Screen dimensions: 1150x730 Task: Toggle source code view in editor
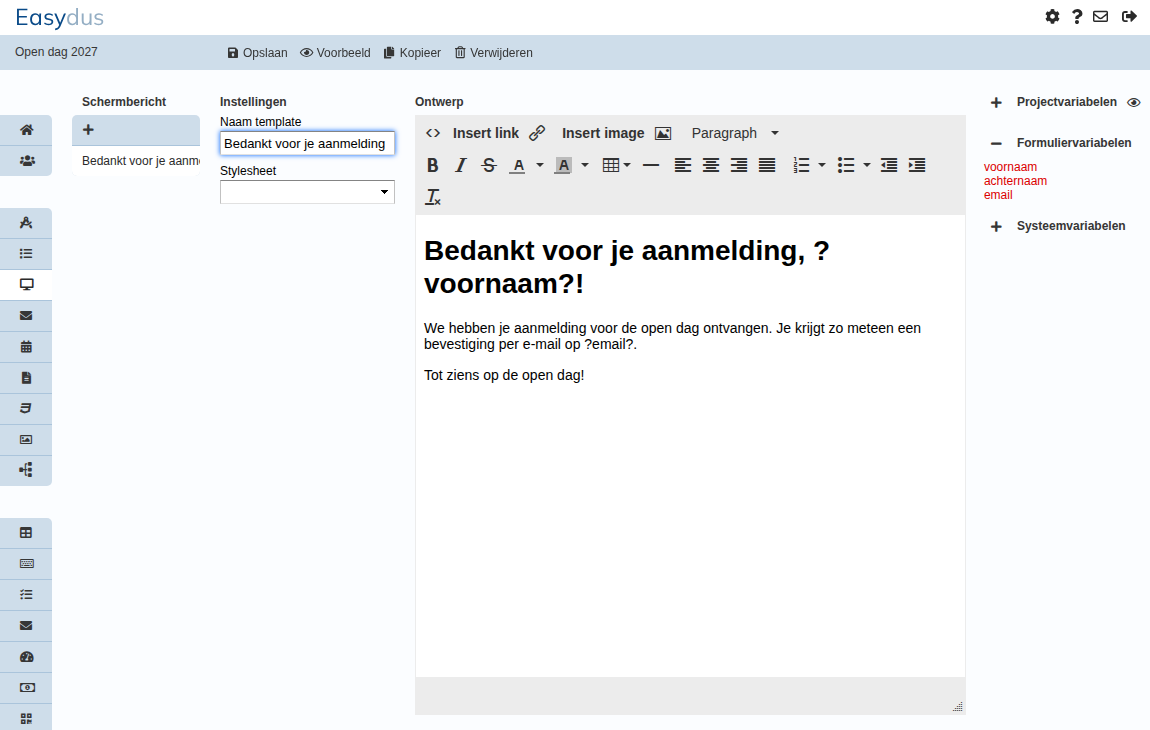433,134
